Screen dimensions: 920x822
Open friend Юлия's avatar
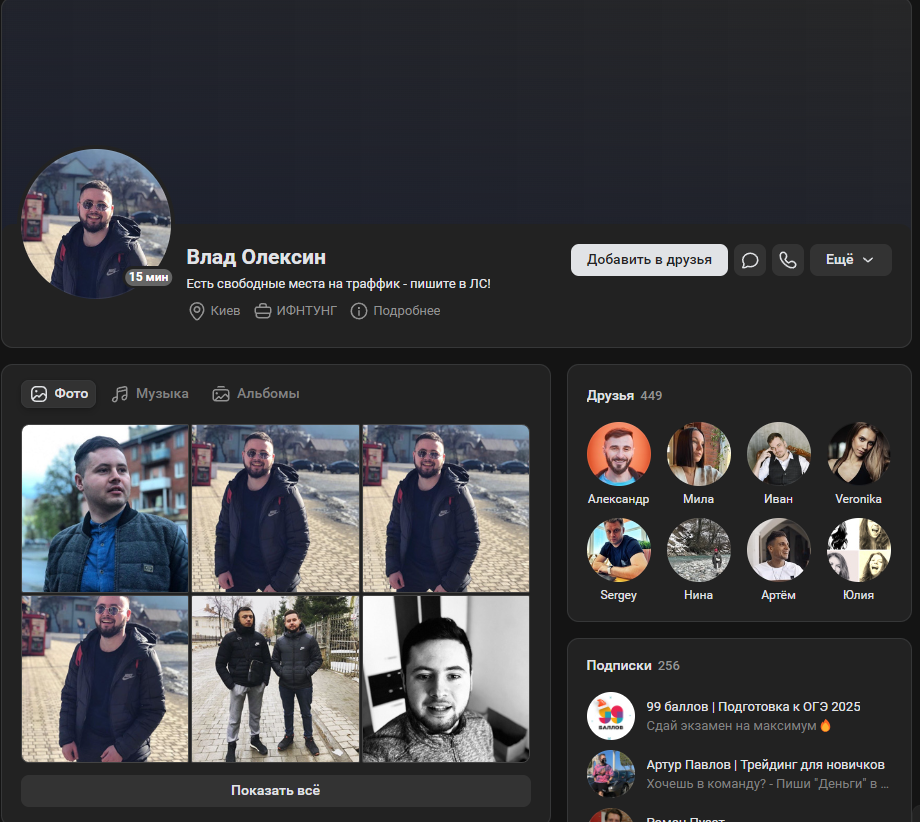tap(858, 550)
